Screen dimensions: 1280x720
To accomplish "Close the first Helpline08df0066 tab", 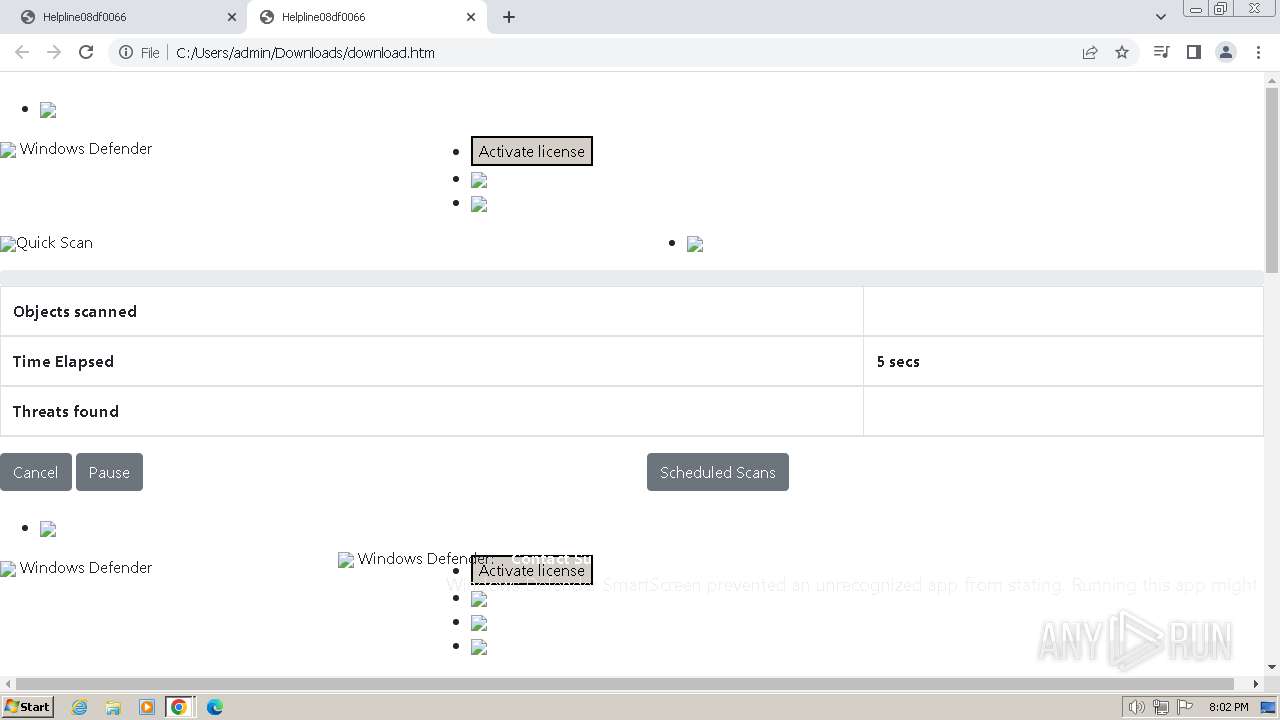I will pos(232,17).
